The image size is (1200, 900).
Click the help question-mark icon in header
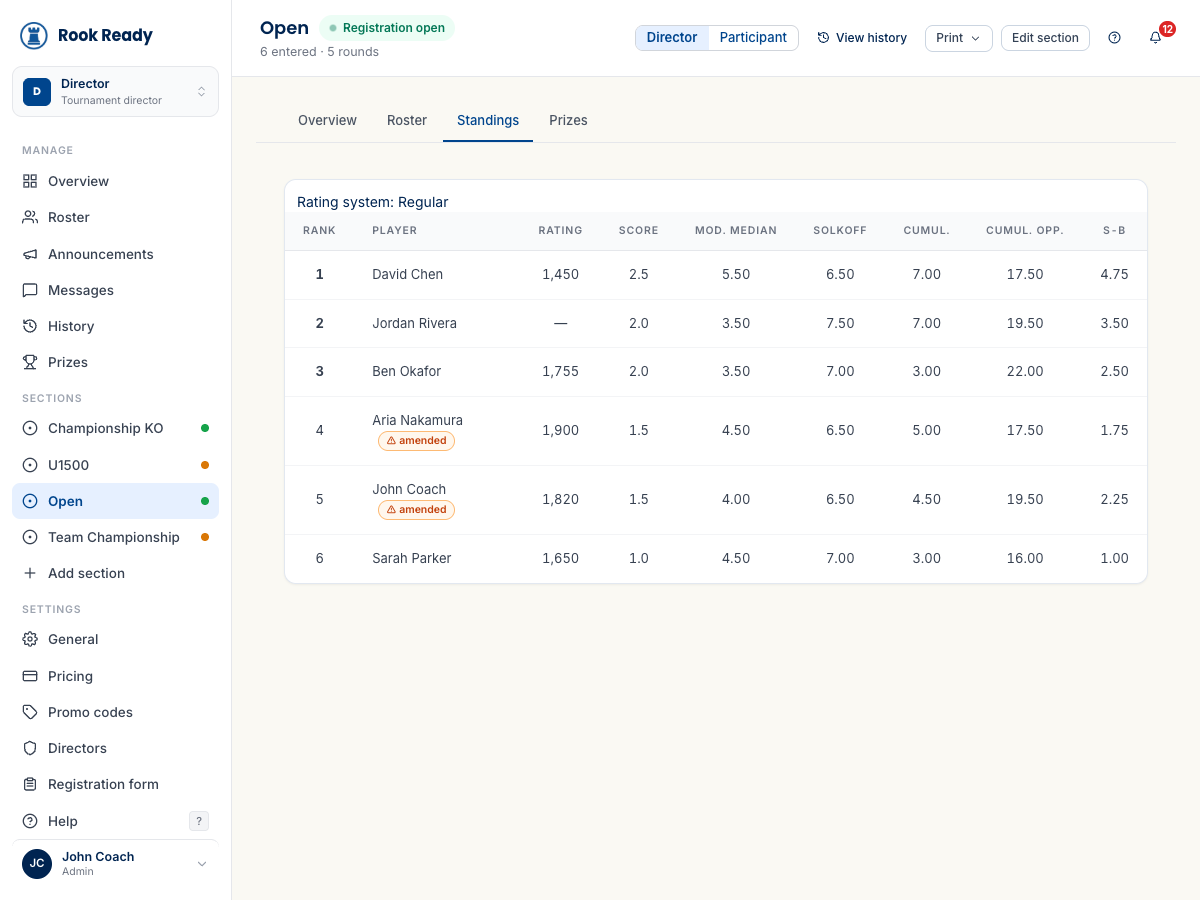click(x=1114, y=38)
